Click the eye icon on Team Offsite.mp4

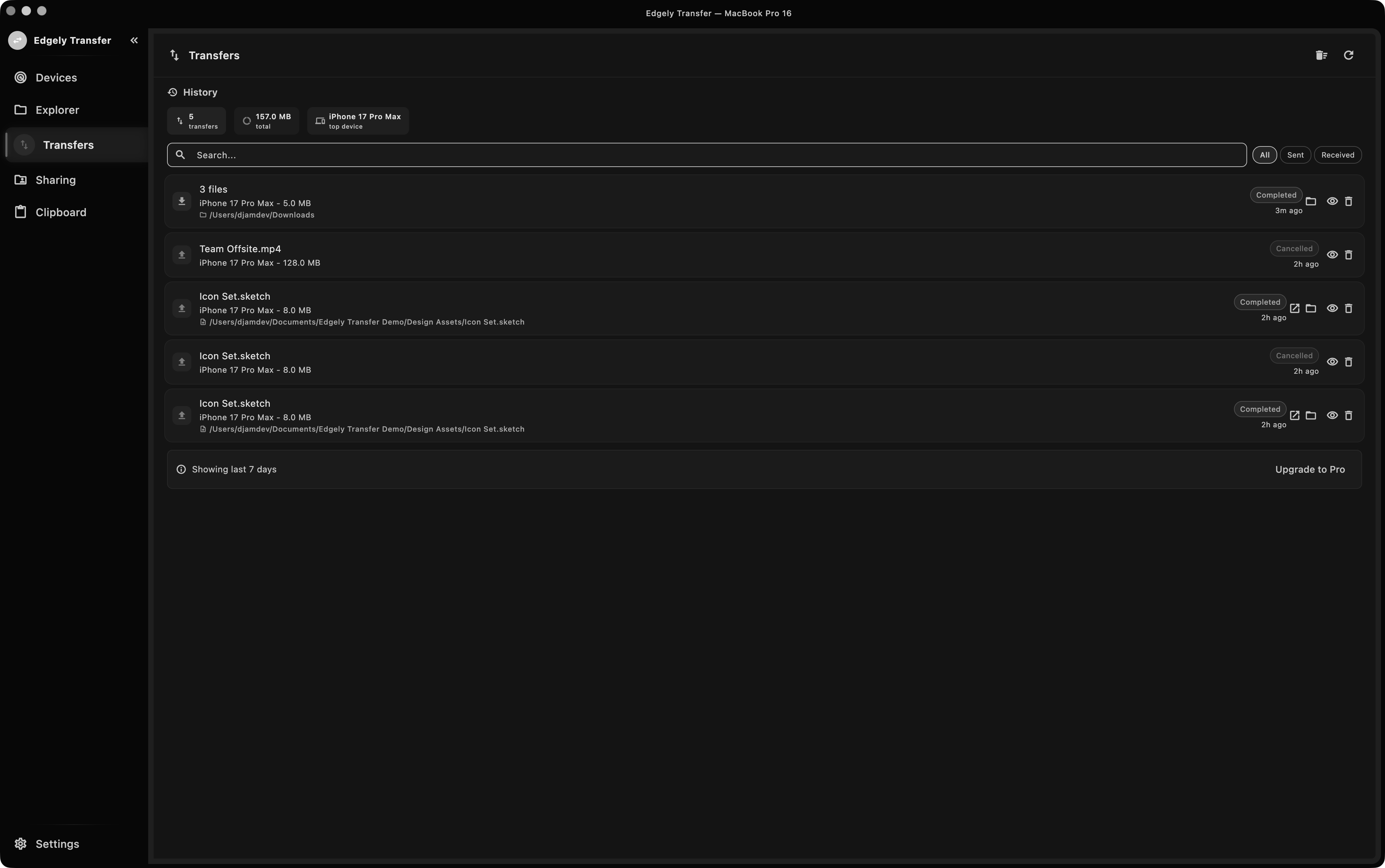[1332, 255]
